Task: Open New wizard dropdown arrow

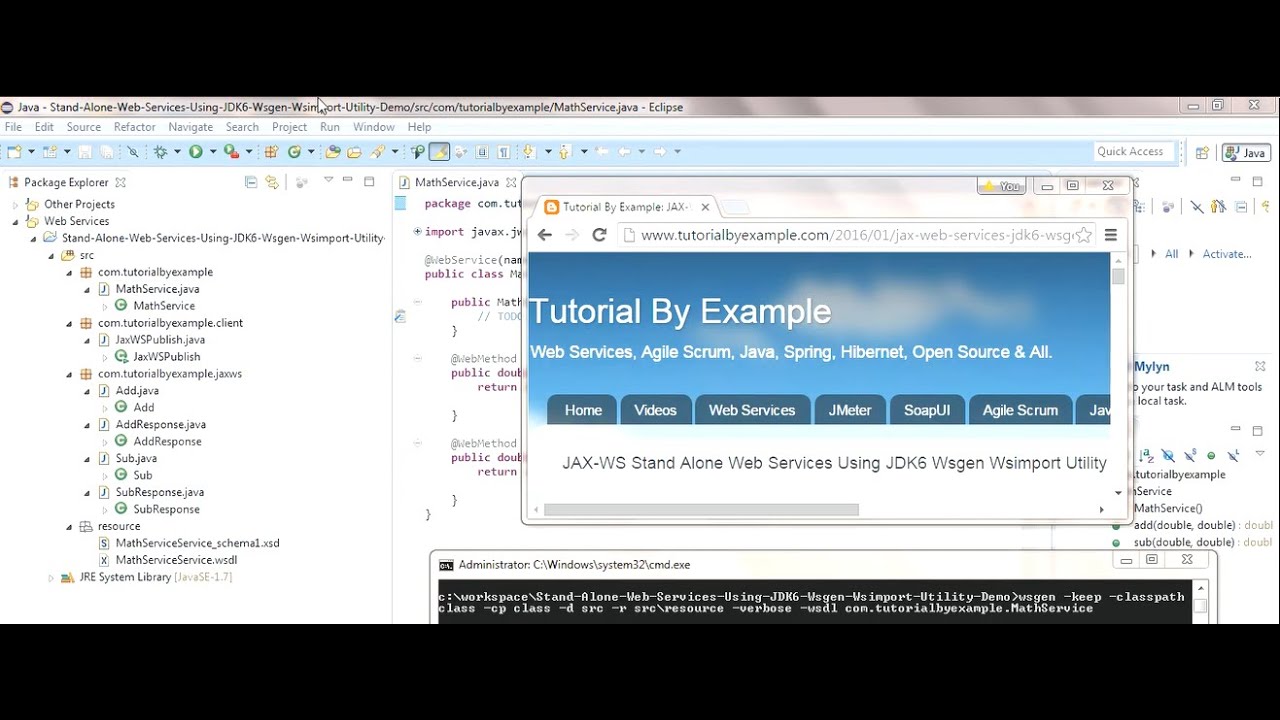Action: [x=31, y=152]
